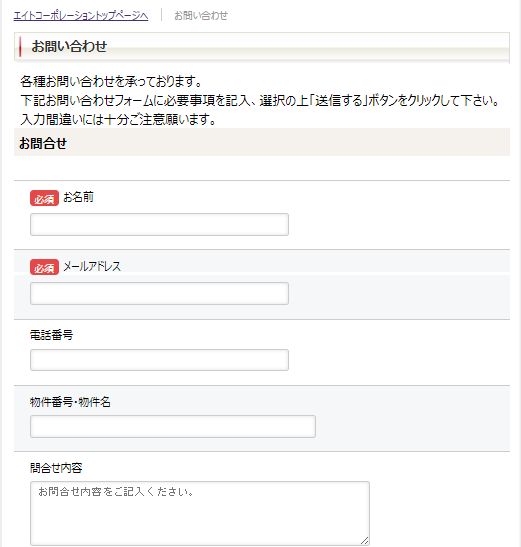Click the 物件番号・物件名 label

[x=70, y=402]
